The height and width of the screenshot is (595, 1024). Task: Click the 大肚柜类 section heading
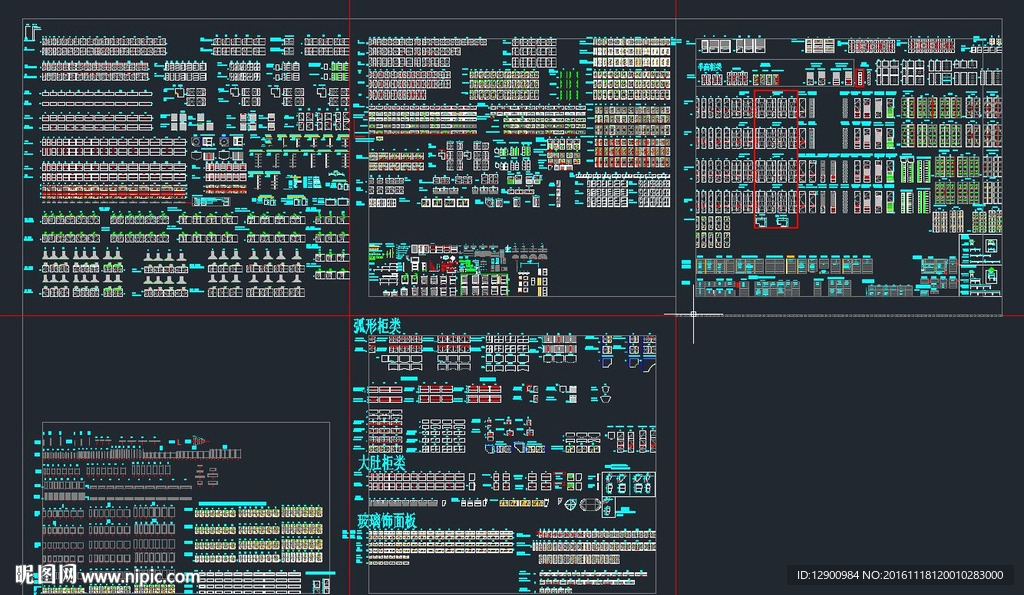[x=381, y=463]
